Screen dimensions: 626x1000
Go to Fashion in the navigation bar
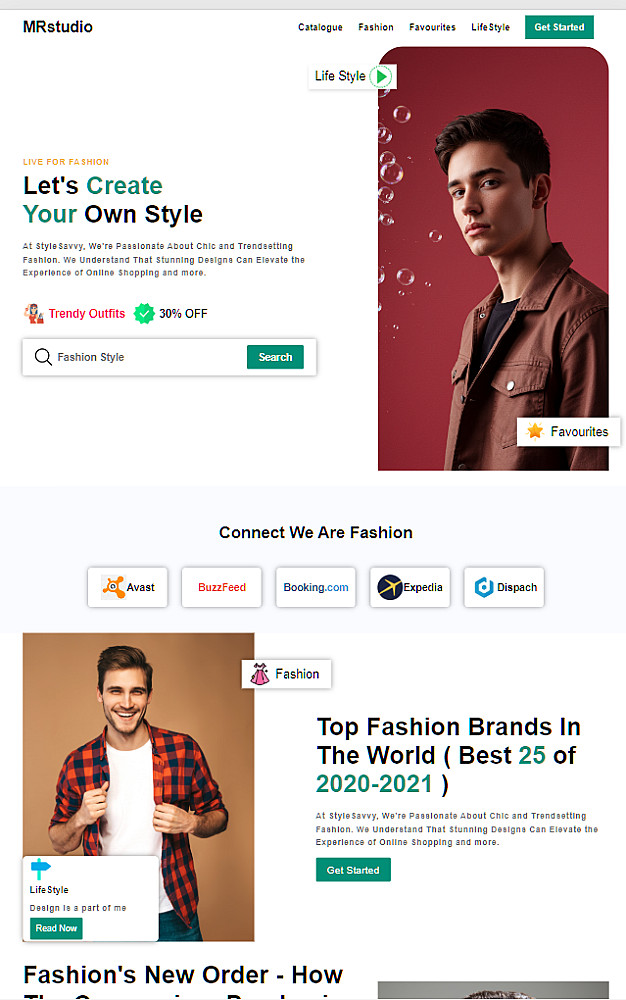coord(375,27)
